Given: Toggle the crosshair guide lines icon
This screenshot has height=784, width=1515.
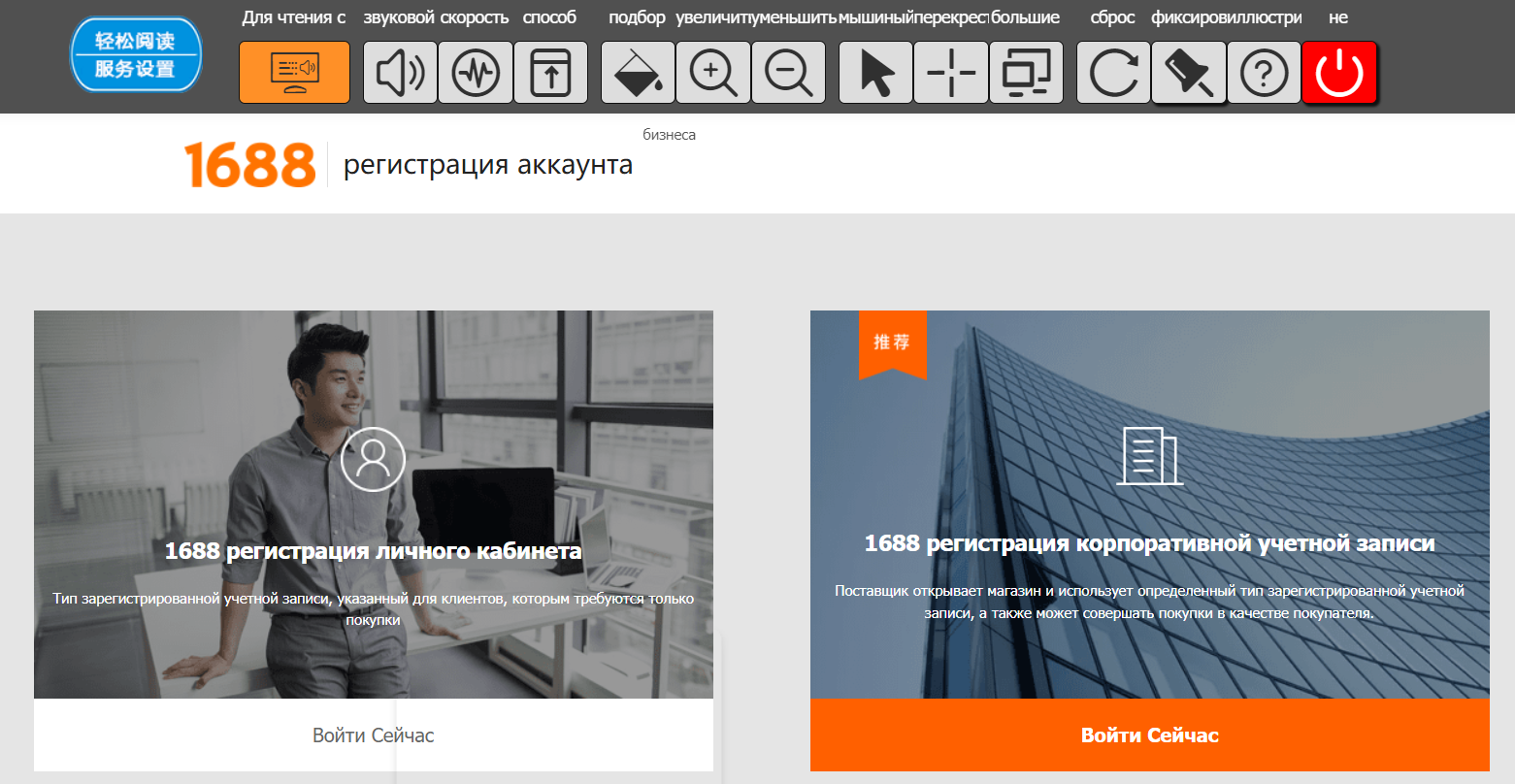Looking at the screenshot, I should tap(951, 72).
